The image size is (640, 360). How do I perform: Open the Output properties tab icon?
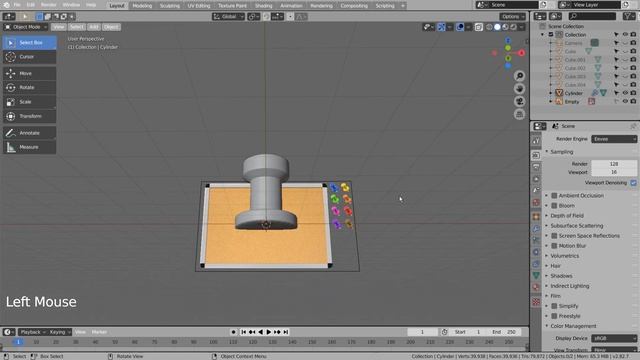(x=536, y=167)
